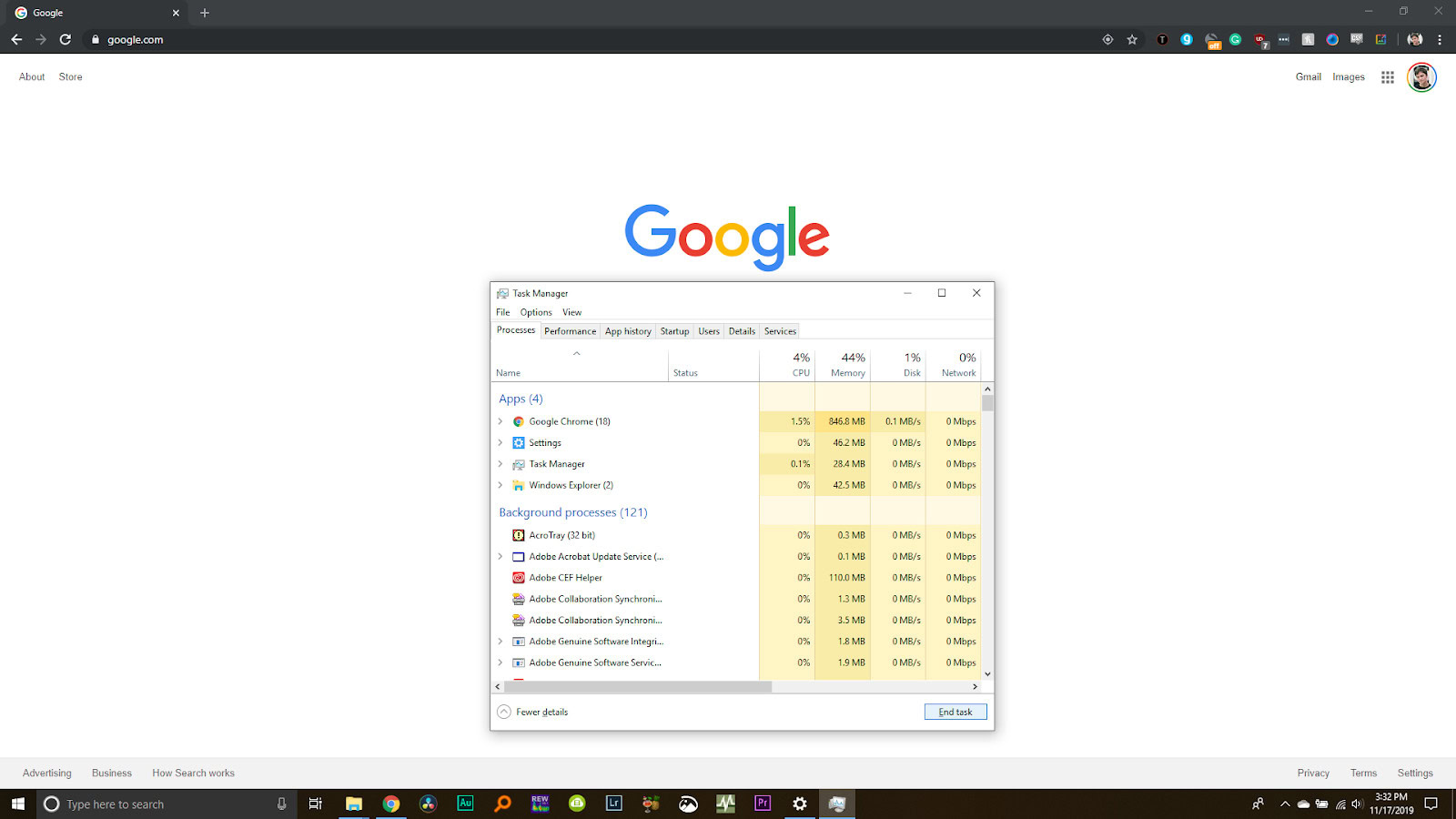Sort processes by the Memory column
This screenshot has width=1456, height=819.
pos(843,364)
